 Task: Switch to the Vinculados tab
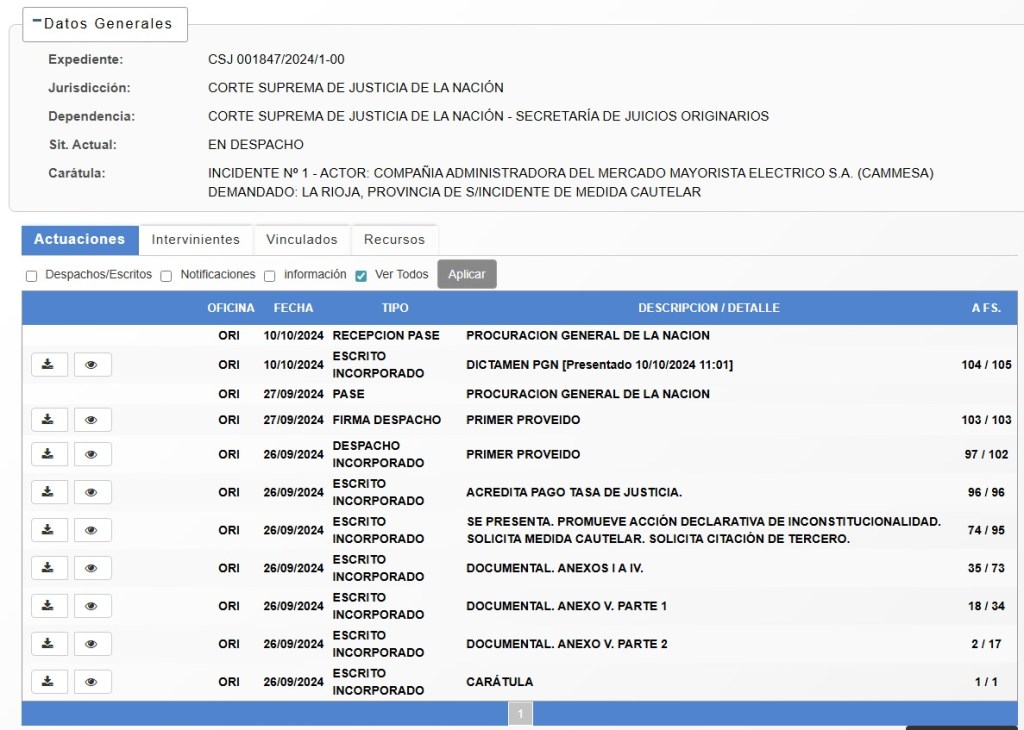point(302,240)
